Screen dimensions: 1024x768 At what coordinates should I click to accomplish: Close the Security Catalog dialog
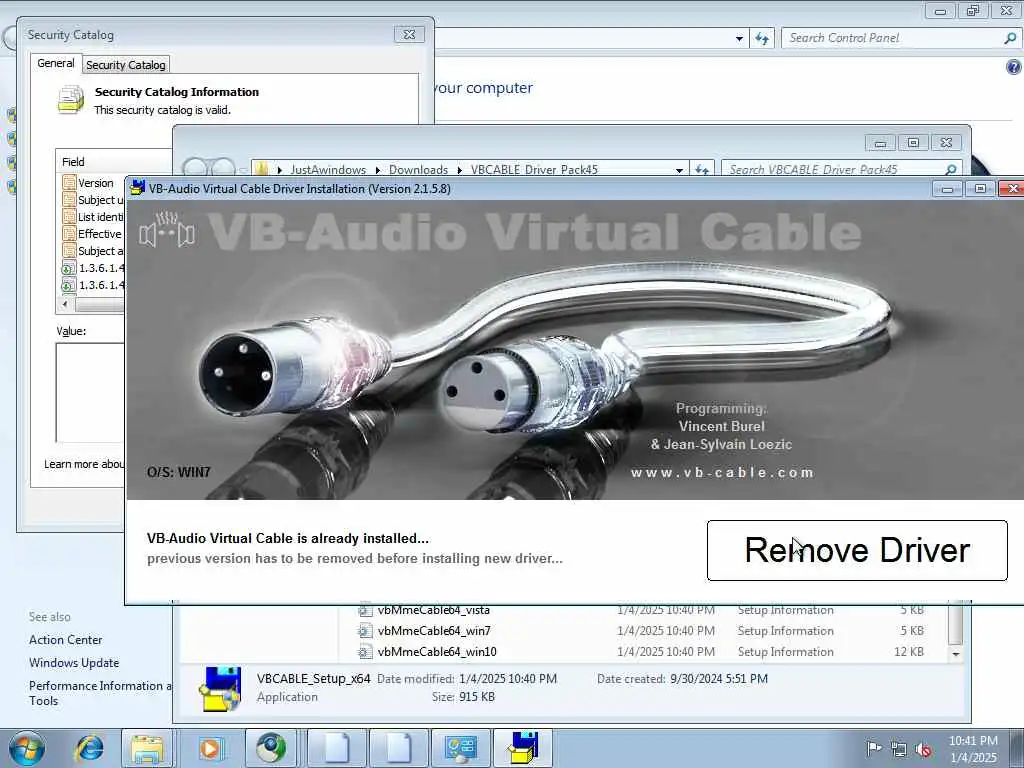(409, 35)
